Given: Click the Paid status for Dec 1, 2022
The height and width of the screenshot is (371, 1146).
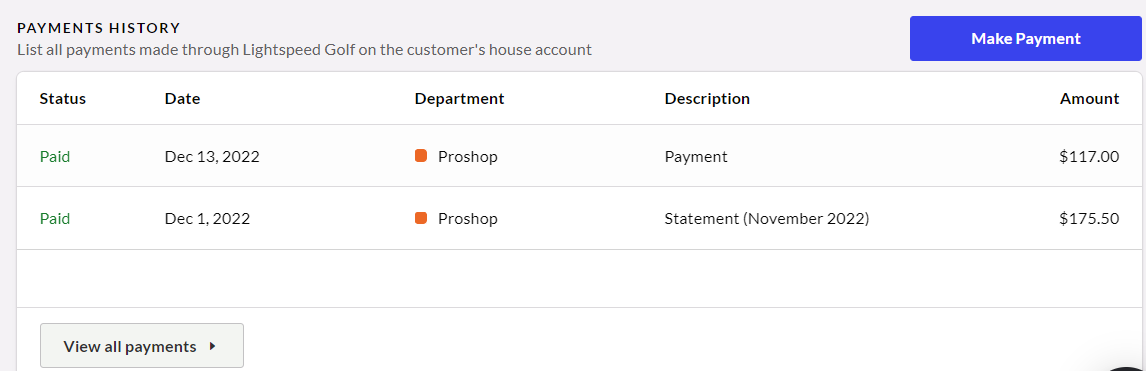Looking at the screenshot, I should (55, 218).
